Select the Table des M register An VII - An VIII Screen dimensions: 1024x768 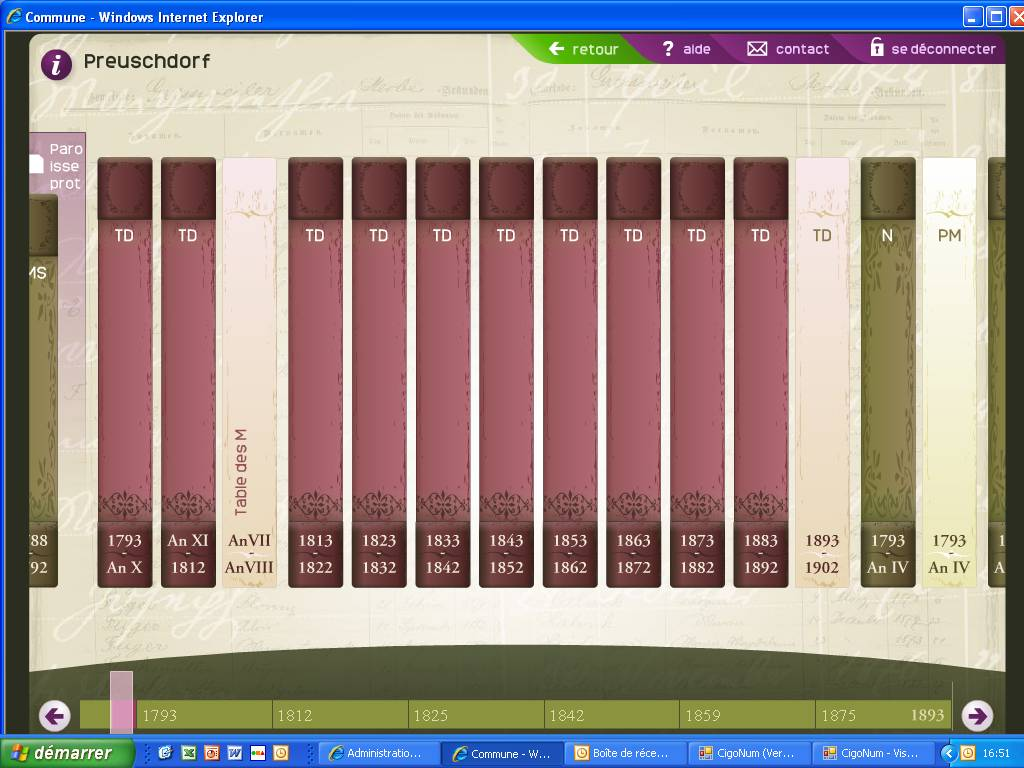pos(249,372)
